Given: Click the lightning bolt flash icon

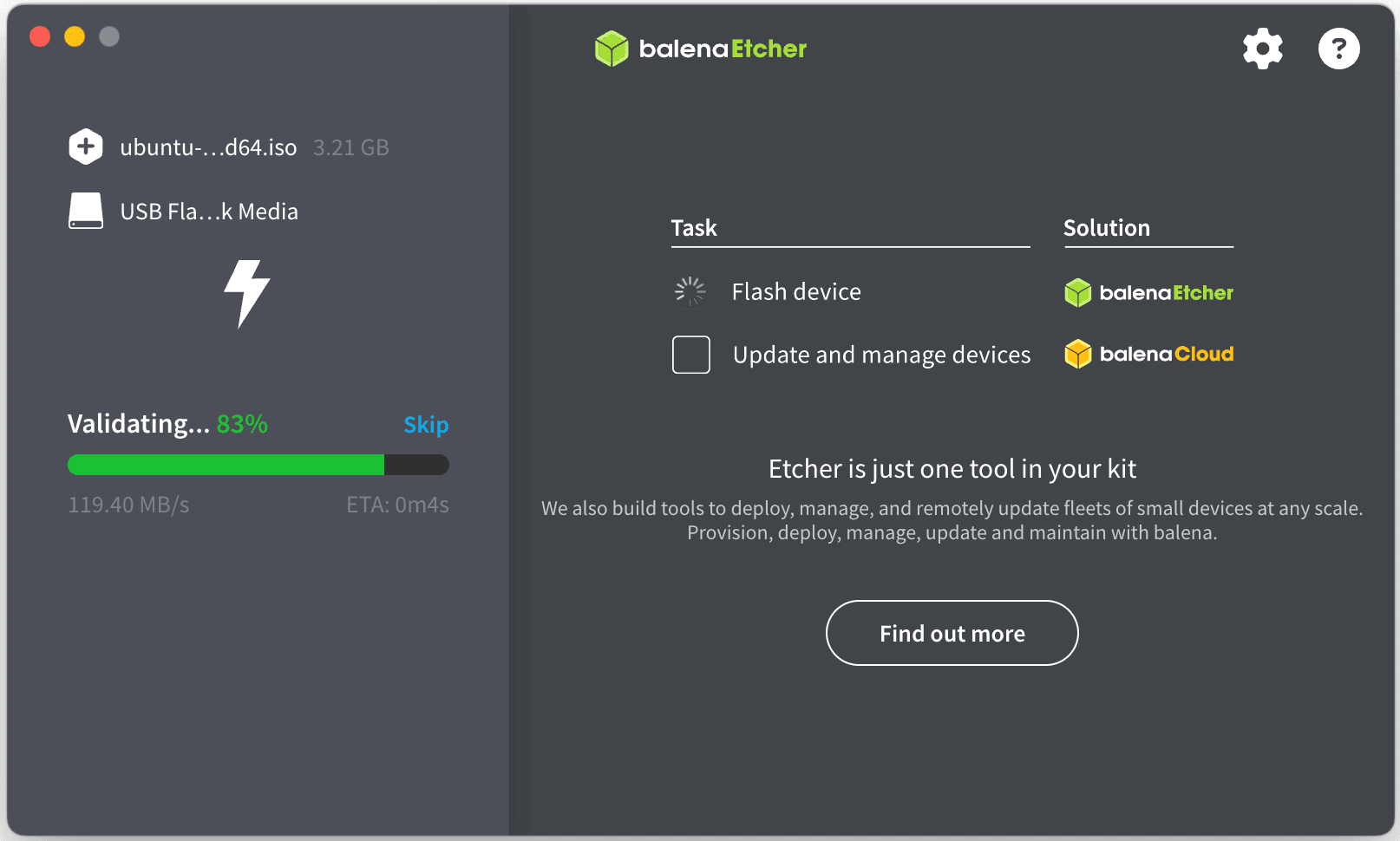Looking at the screenshot, I should 247,293.
